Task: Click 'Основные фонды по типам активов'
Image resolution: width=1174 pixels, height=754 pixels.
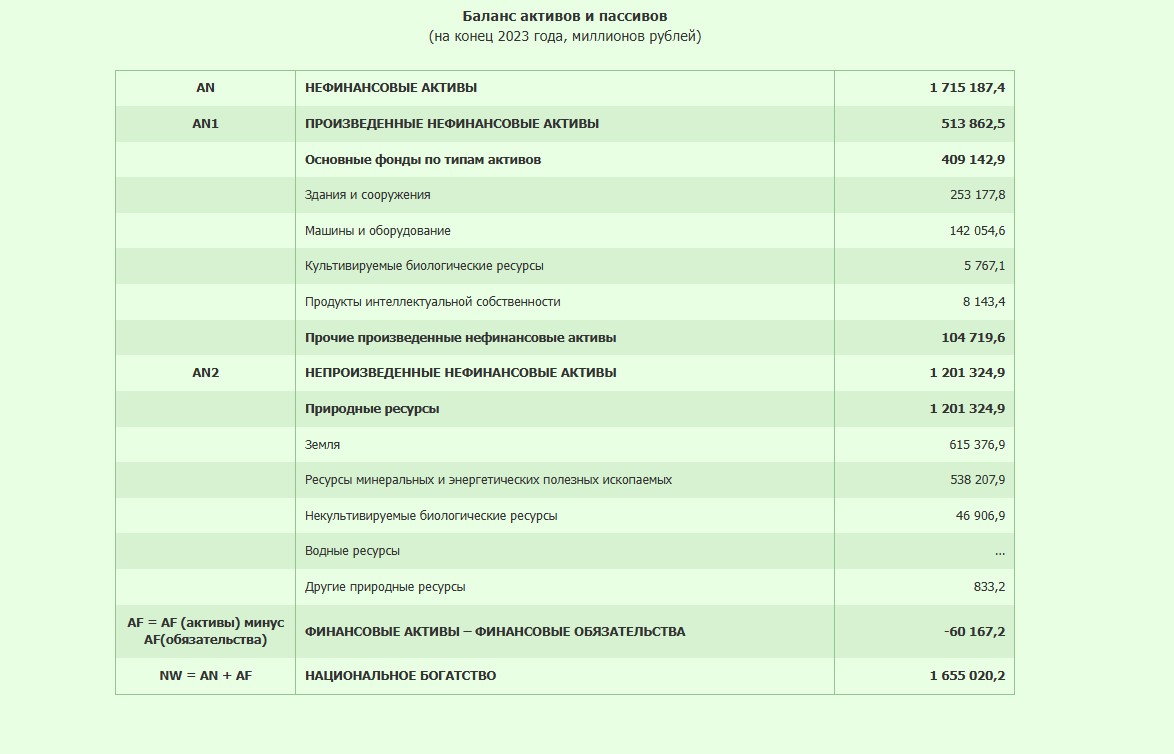Action: (423, 160)
